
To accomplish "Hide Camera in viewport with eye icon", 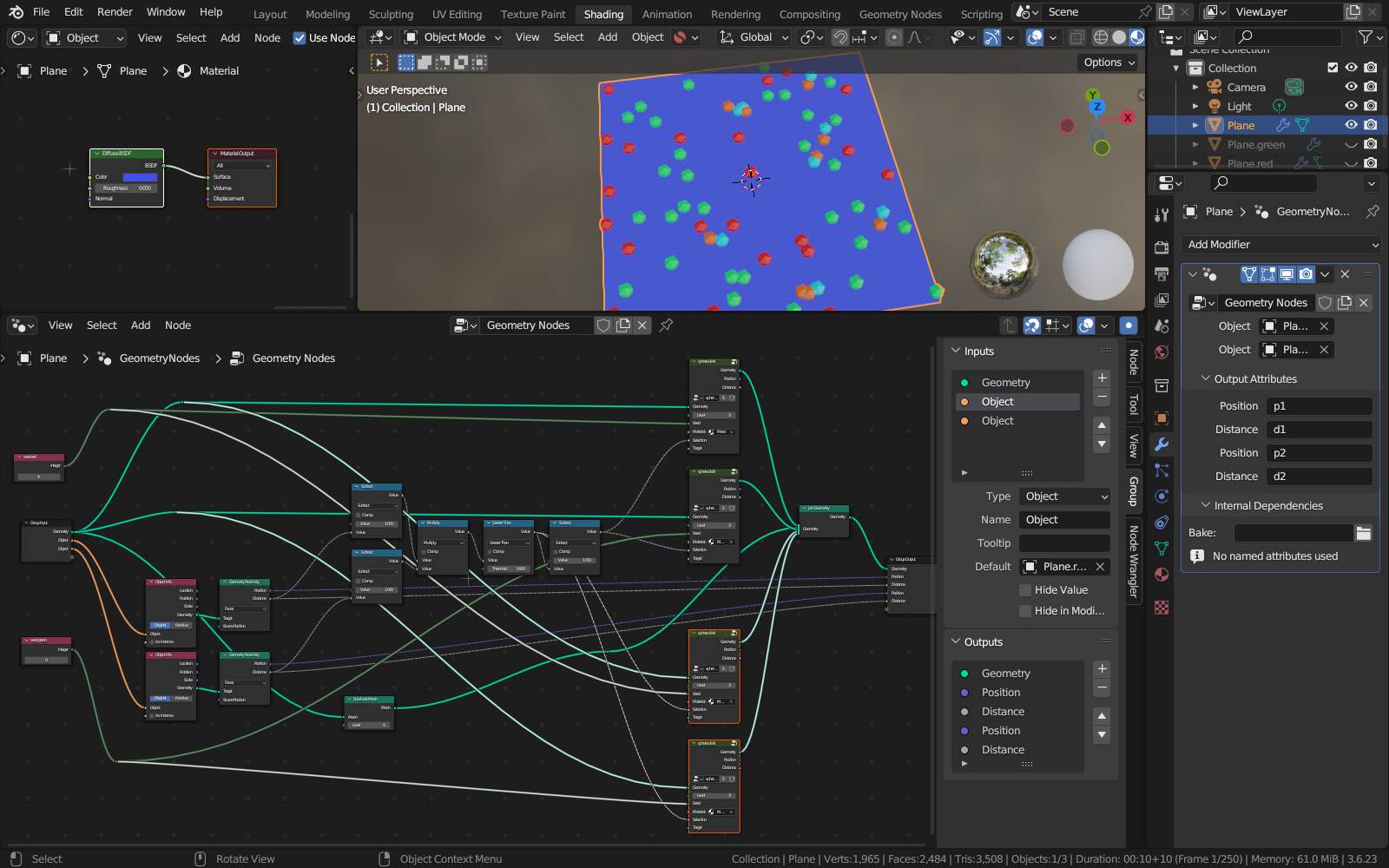I will pos(1351,87).
